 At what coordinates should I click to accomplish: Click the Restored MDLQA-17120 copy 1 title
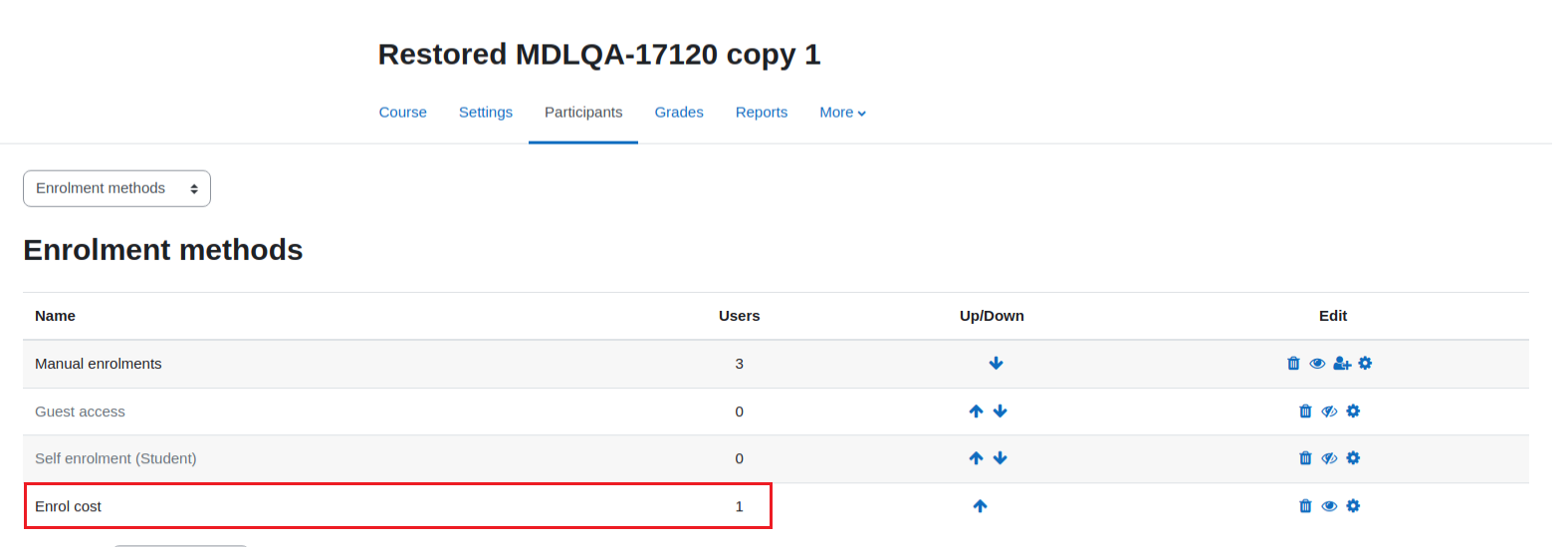tap(599, 54)
